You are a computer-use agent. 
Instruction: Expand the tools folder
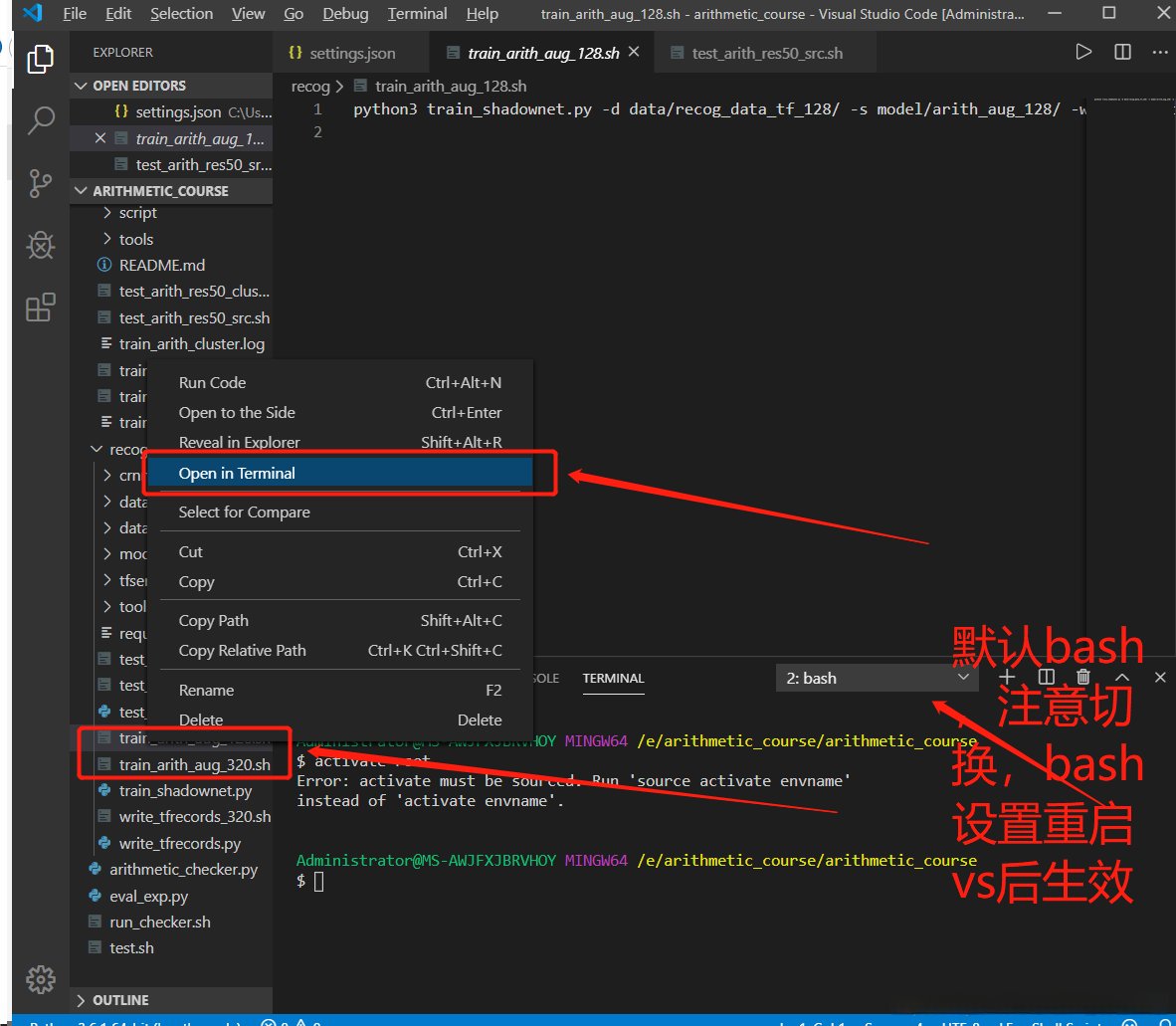135,239
